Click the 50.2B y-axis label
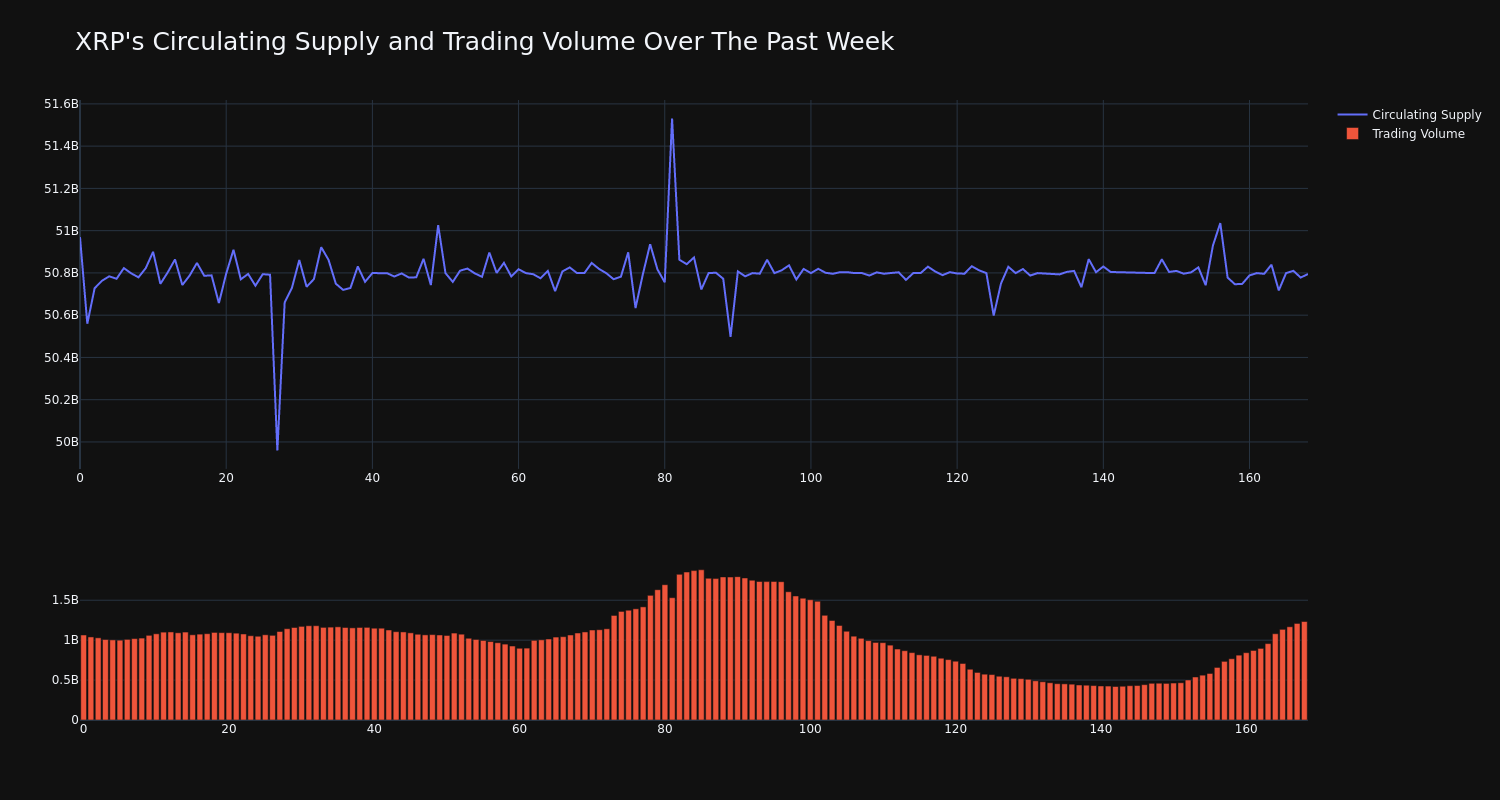1500x800 pixels. pos(61,400)
